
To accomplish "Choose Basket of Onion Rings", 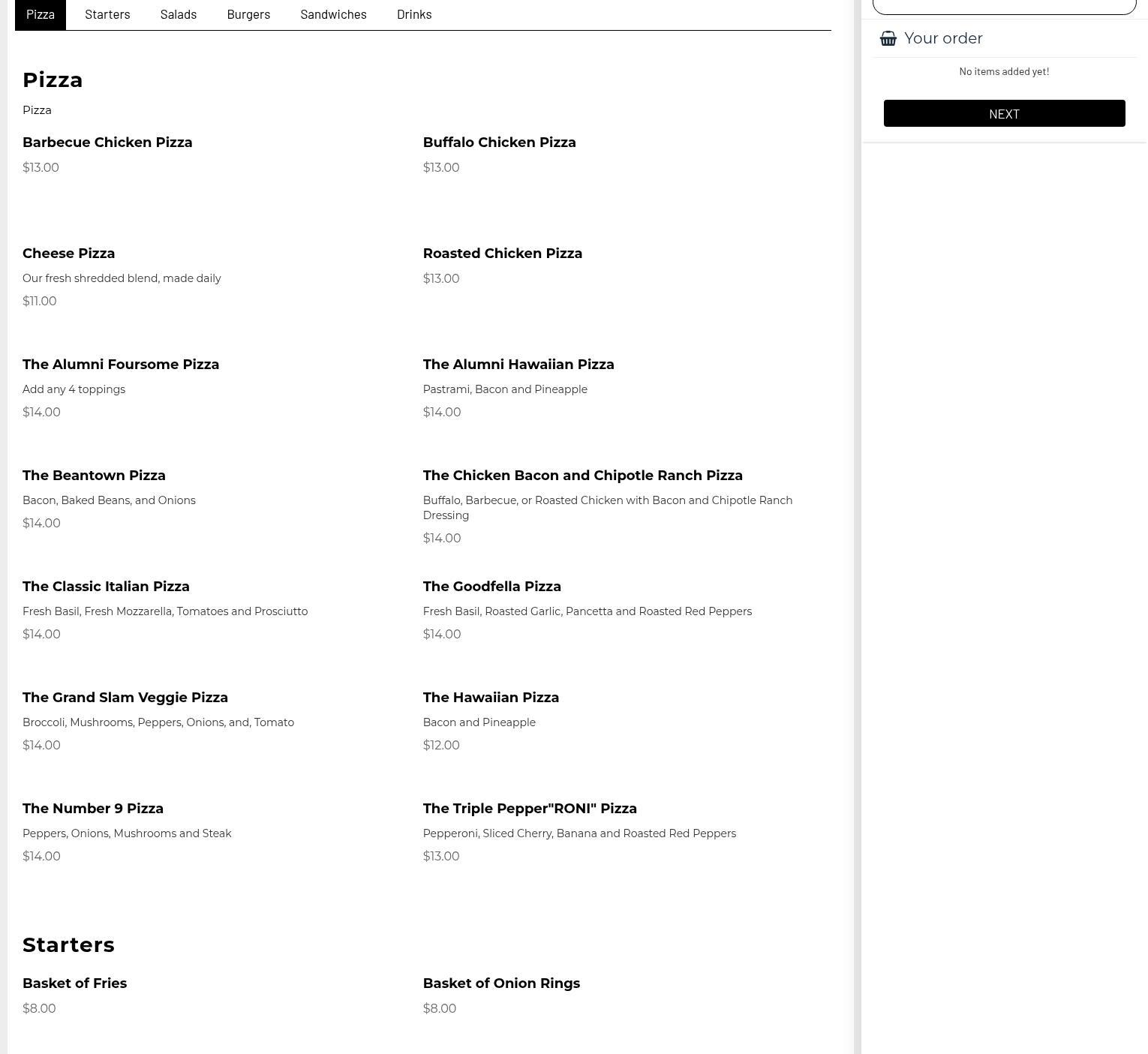I will [x=501, y=983].
